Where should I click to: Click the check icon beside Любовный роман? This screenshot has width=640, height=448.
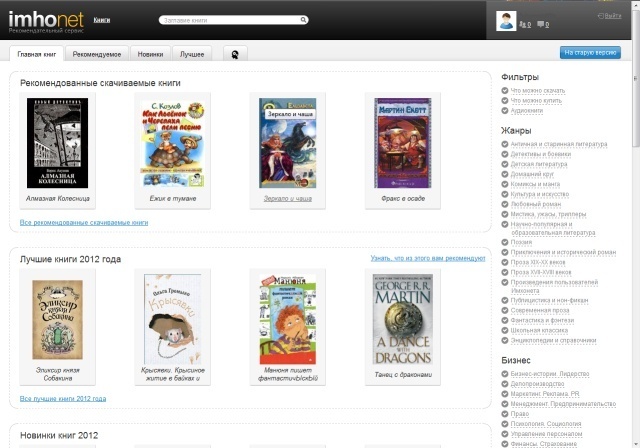(x=505, y=204)
